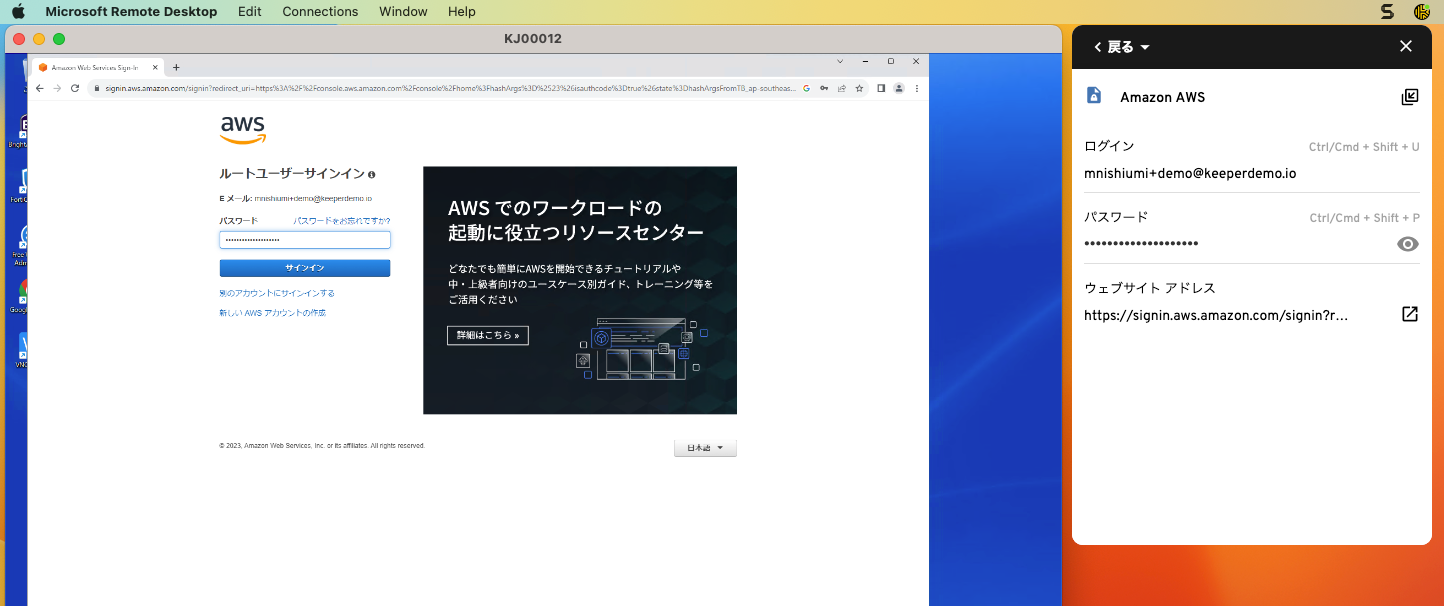
Task: Expand the 戻る dropdown arrow
Action: (x=1145, y=48)
